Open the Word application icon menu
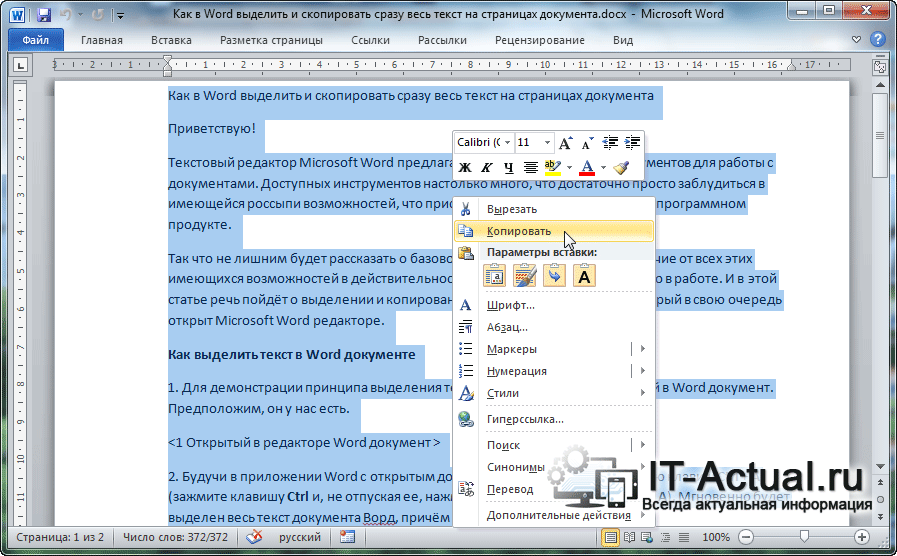897x556 pixels. point(17,15)
